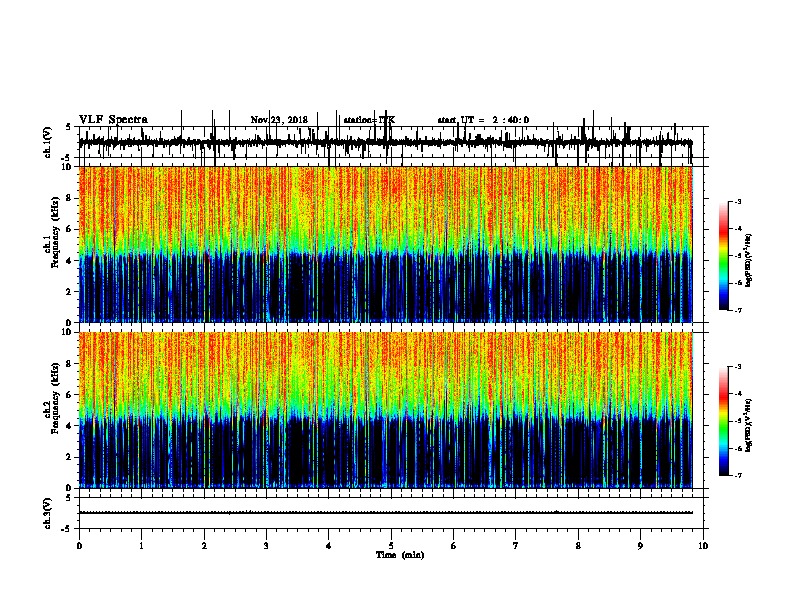Click inside the ch.1 spectrogram panel
The height and width of the screenshot is (612, 792).
pyautogui.click(x=386, y=244)
